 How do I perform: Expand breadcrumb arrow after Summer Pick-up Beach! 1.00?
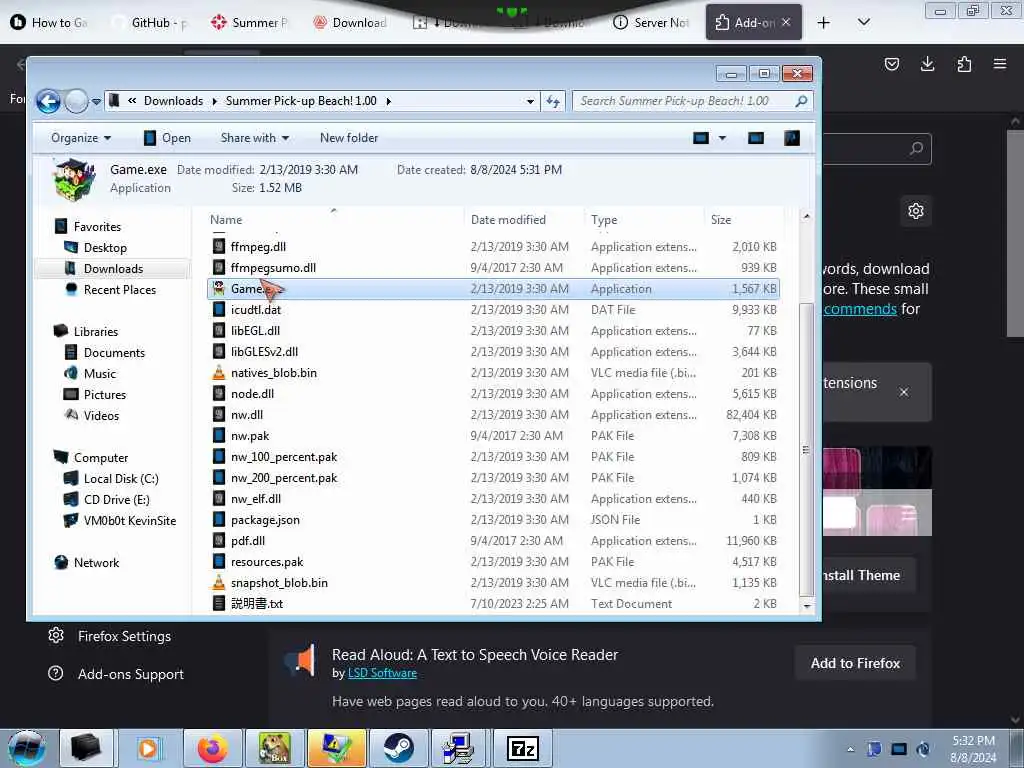pos(389,101)
